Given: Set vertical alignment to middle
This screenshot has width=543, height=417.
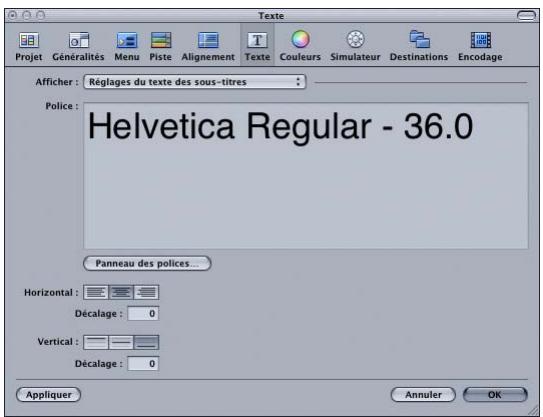Looking at the screenshot, I should click(121, 343).
